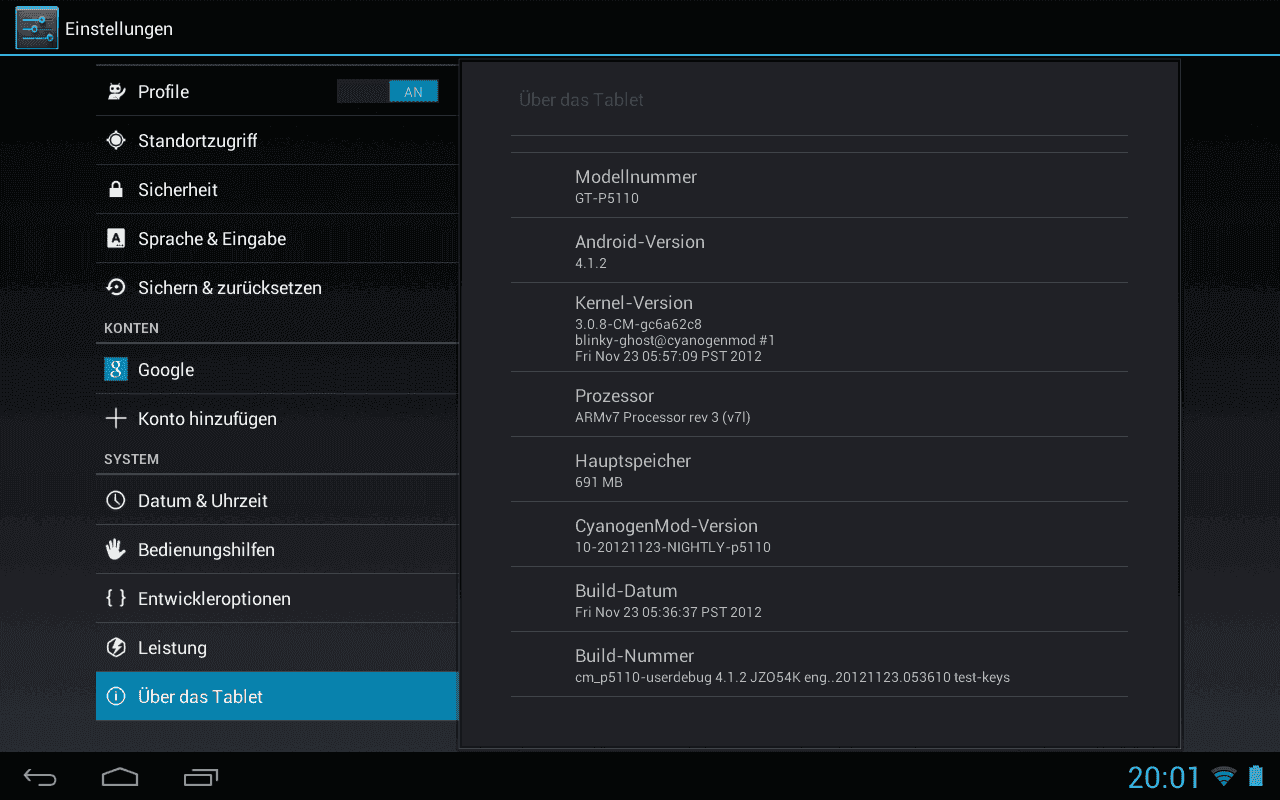
Task: Tap the Über das Tablet panel heading
Action: [x=581, y=100]
